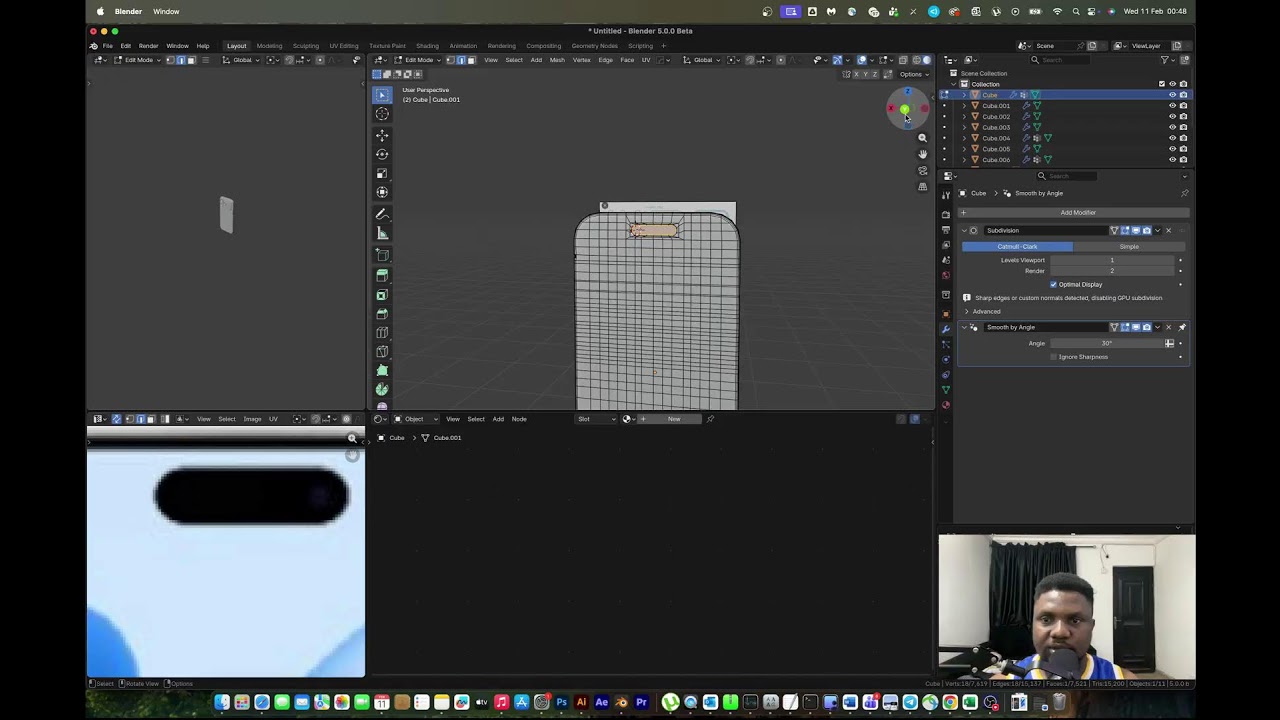Hide Cube.001 via its eye icon
Image resolution: width=1280 pixels, height=720 pixels.
pos(1172,106)
